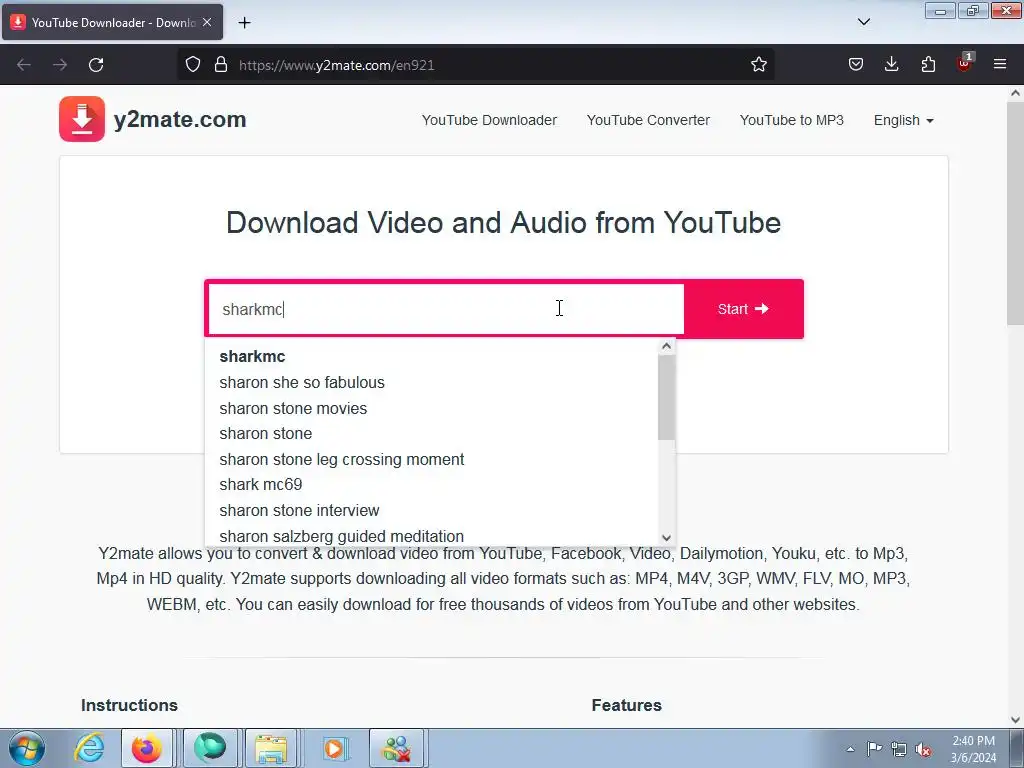This screenshot has height=768, width=1024.
Task: Click the y2mate.com site title
Action: (180, 120)
